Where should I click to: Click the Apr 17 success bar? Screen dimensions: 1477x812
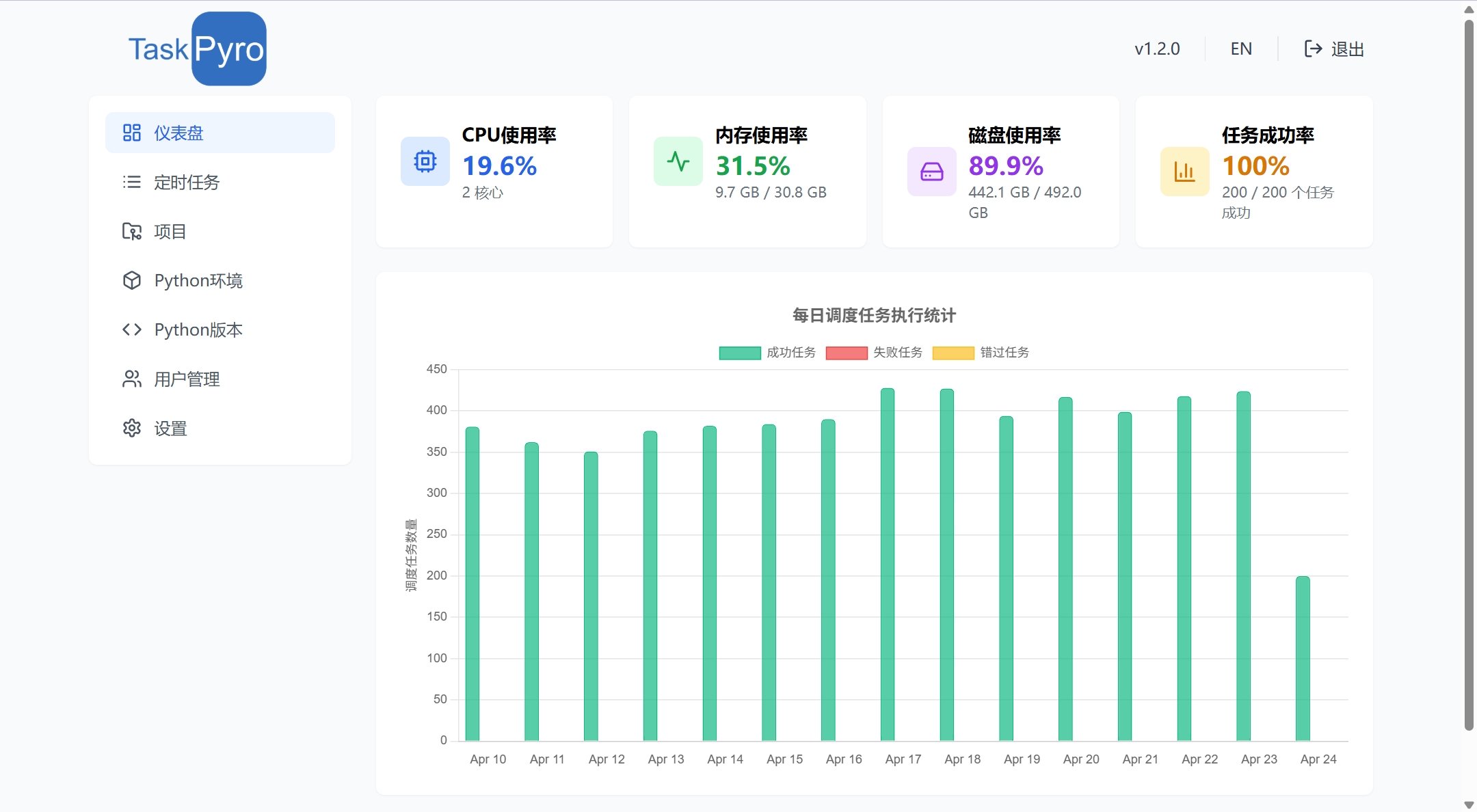pyautogui.click(x=887, y=564)
